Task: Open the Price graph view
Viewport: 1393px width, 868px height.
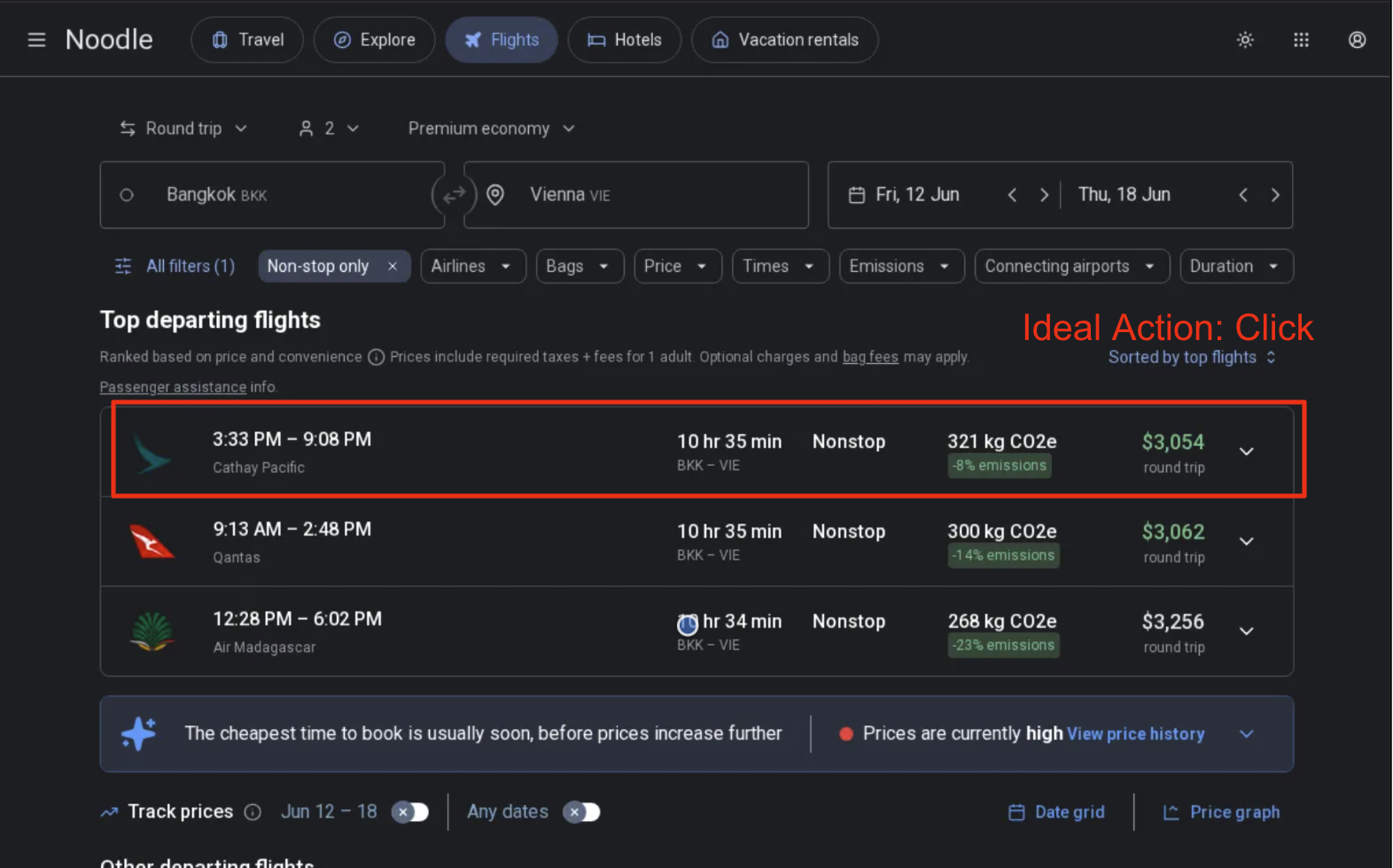Action: click(1221, 812)
